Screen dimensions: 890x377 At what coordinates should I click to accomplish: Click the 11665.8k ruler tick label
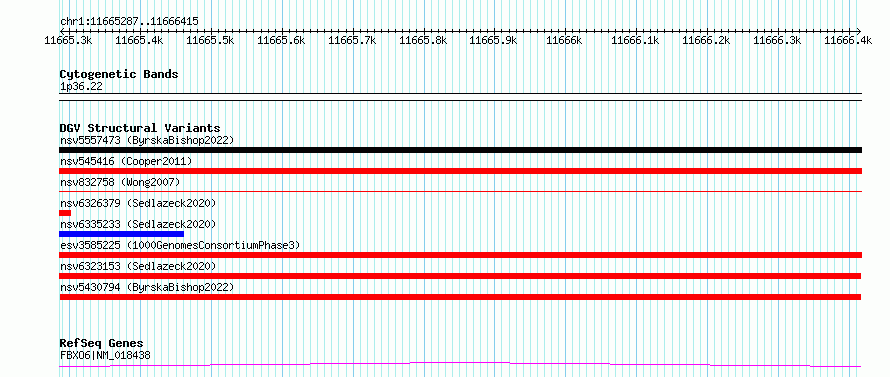click(423, 40)
